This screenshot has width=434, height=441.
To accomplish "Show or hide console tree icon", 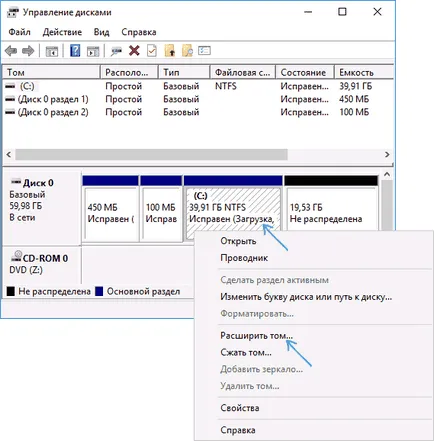I will pos(52,51).
